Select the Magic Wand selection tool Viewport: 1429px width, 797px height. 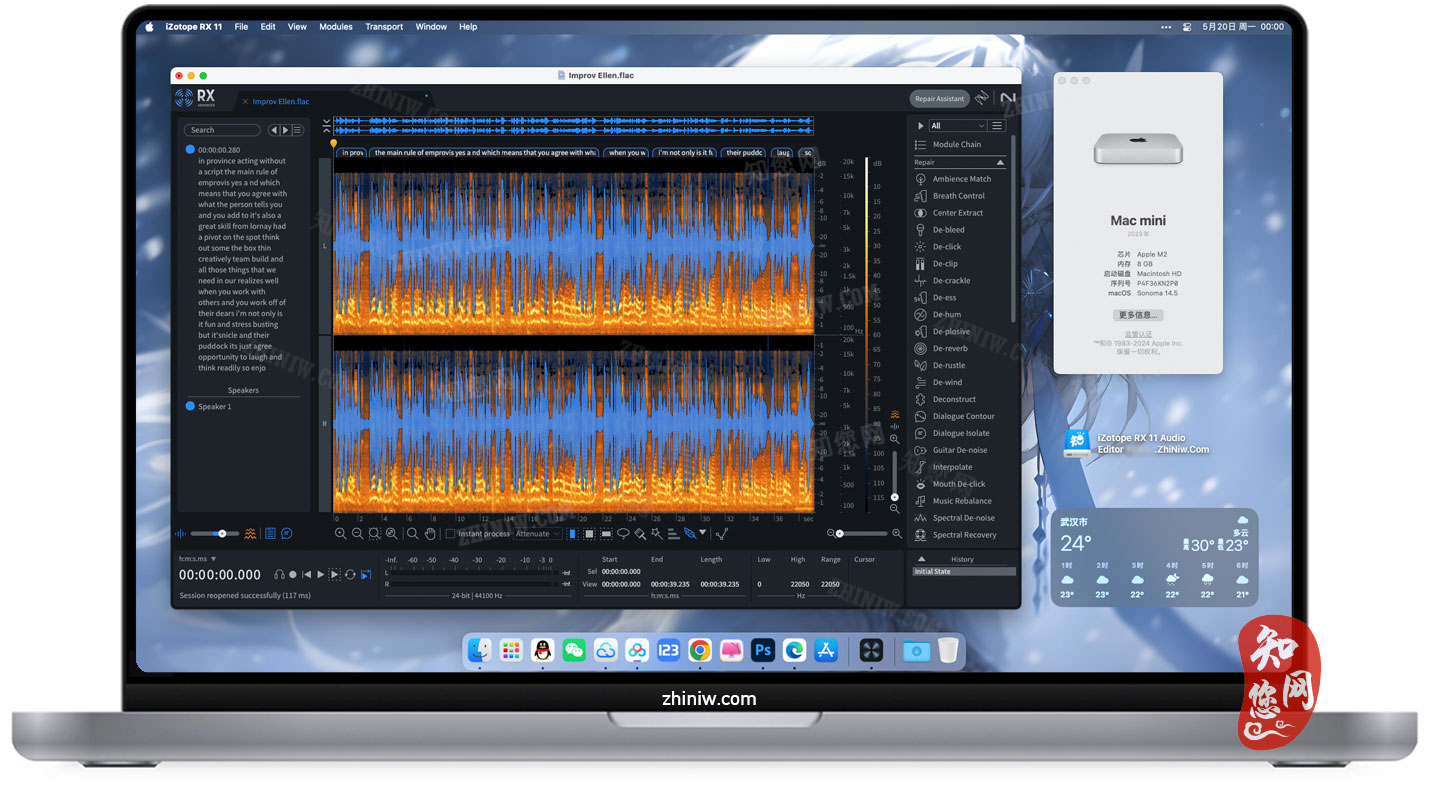[657, 534]
